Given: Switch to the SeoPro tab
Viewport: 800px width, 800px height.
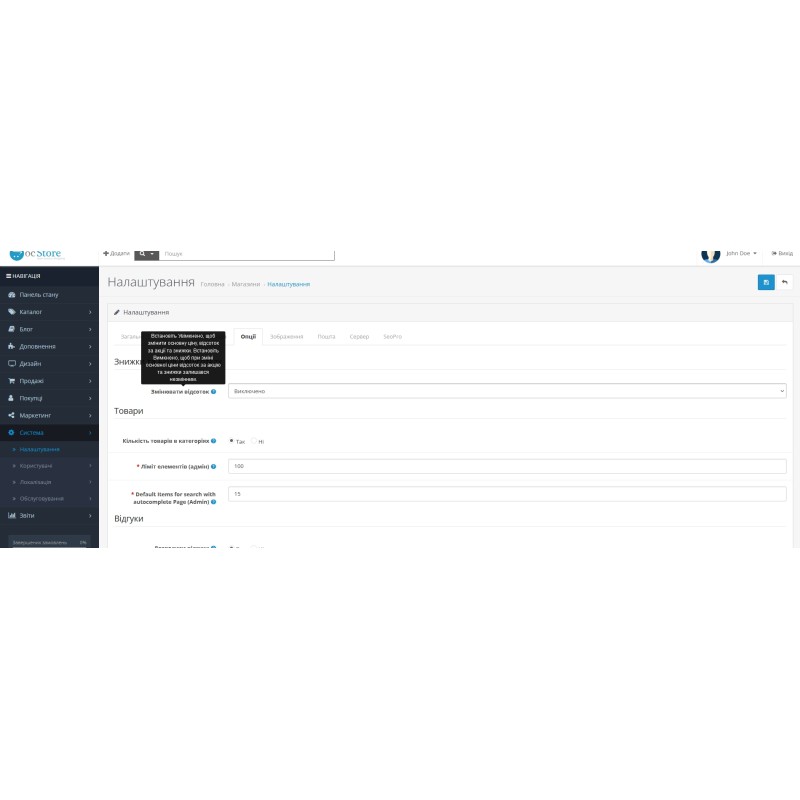Looking at the screenshot, I should pos(391,337).
